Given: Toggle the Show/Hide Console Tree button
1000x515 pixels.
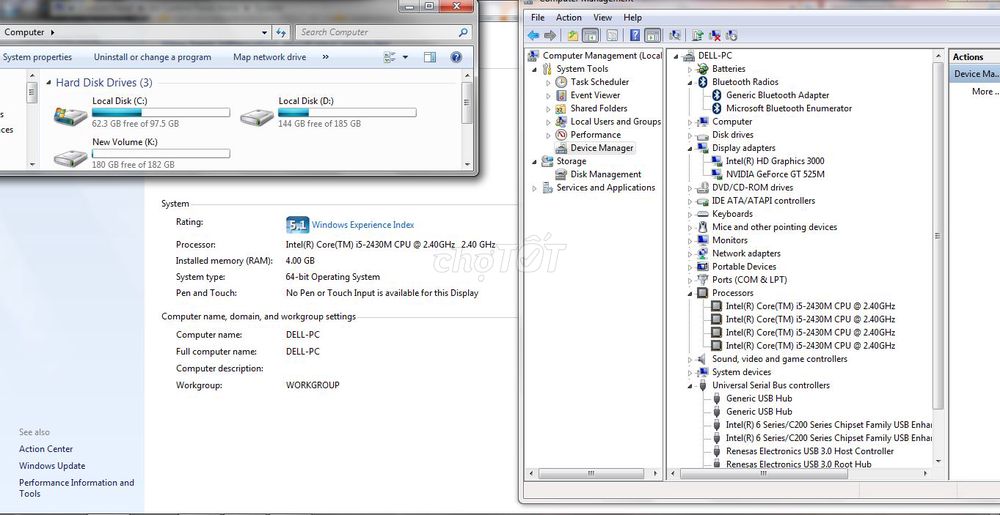Looking at the screenshot, I should (590, 35).
